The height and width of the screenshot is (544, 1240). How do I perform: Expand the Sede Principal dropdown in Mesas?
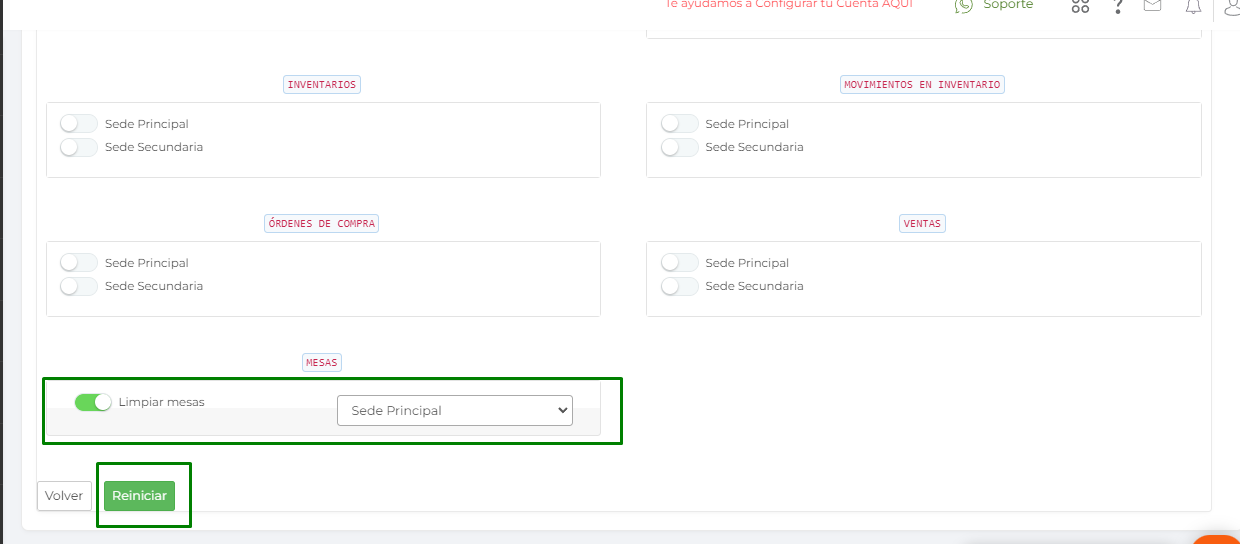click(x=455, y=410)
